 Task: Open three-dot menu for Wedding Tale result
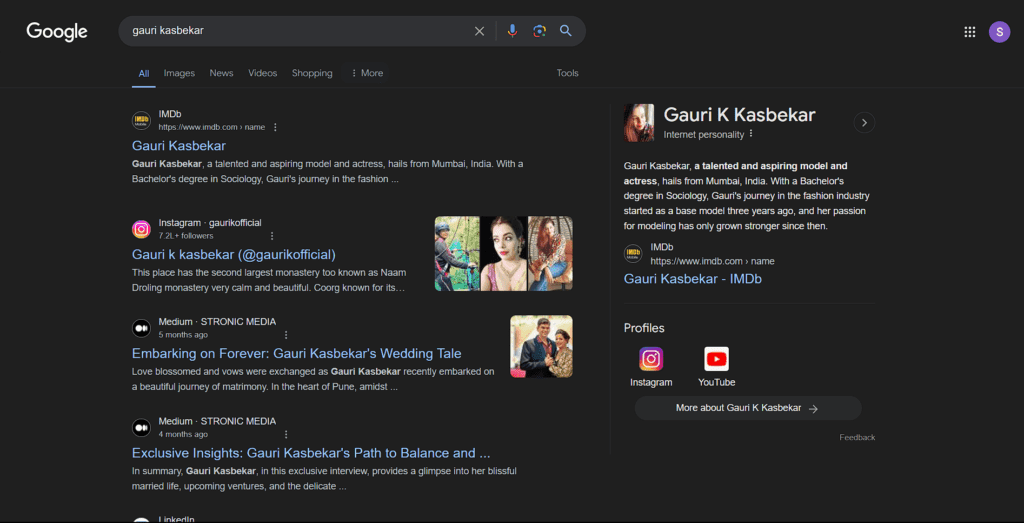click(285, 335)
